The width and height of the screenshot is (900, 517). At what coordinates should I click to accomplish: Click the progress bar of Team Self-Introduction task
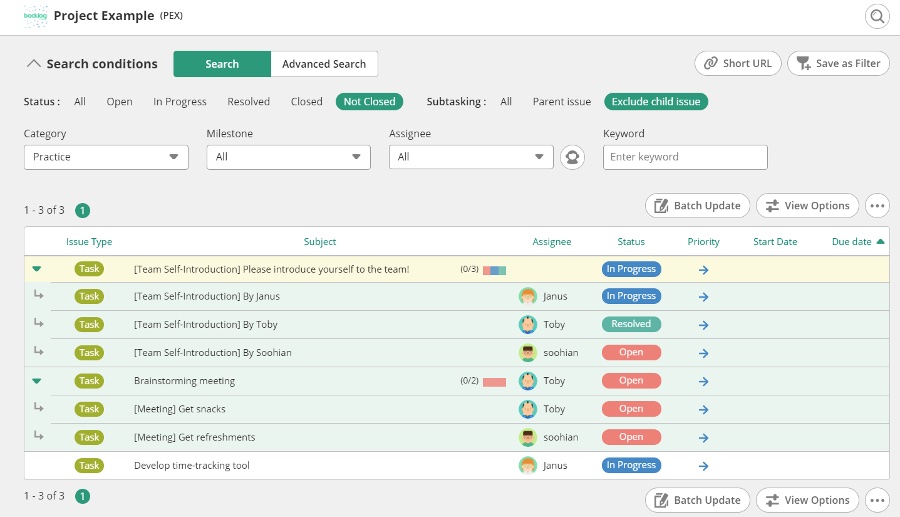tap(494, 270)
